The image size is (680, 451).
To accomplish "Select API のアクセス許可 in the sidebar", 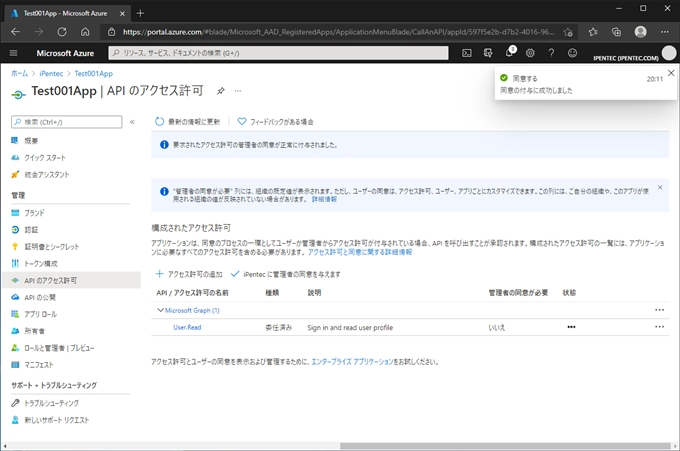I will (x=71, y=280).
